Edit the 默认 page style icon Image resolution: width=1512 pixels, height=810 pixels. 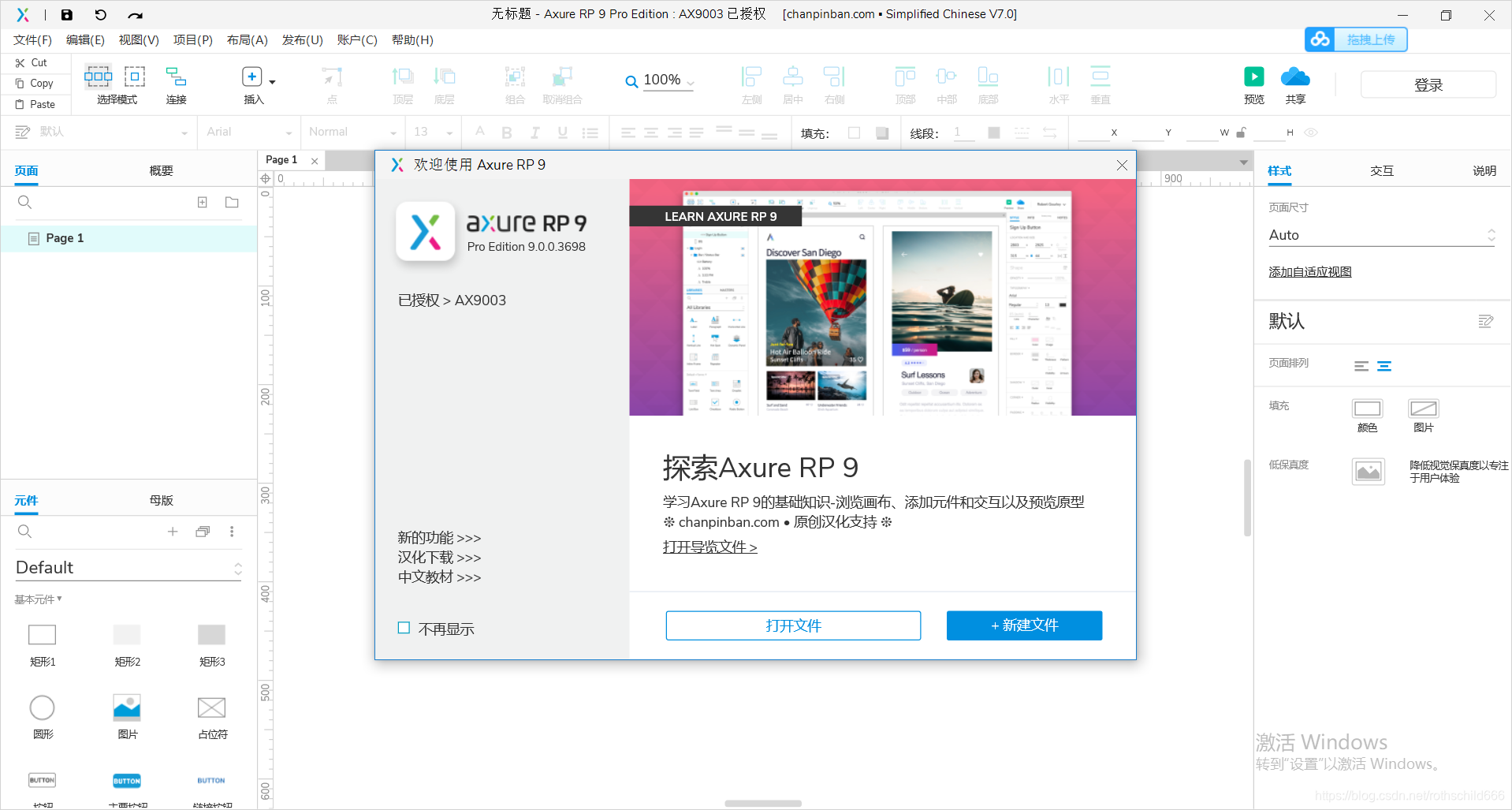(x=1486, y=321)
